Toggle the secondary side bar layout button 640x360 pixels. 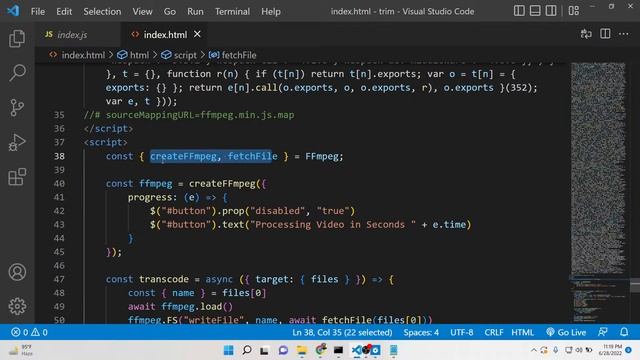click(x=551, y=11)
